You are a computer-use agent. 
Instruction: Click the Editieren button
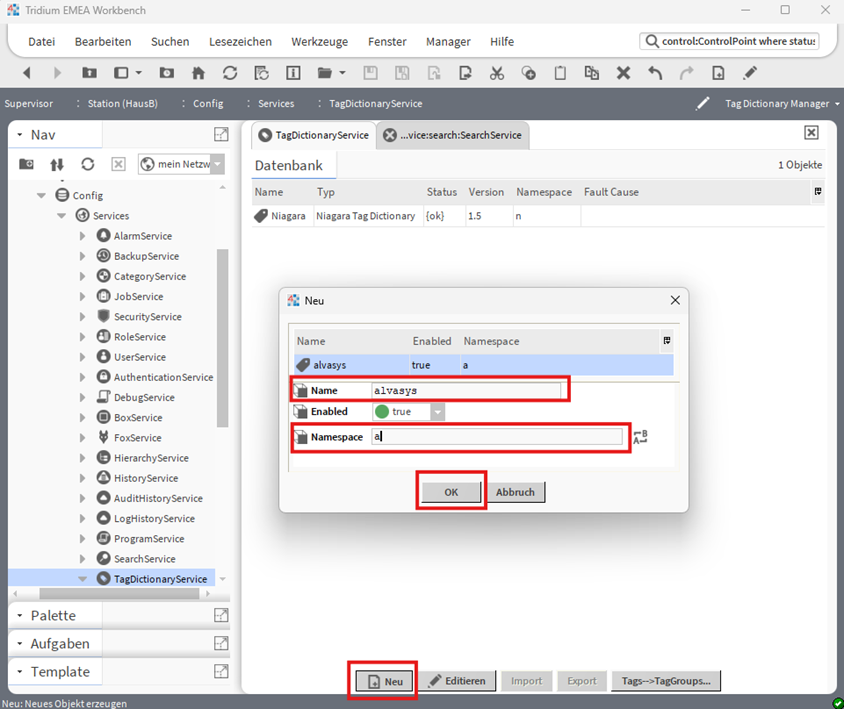(x=457, y=681)
